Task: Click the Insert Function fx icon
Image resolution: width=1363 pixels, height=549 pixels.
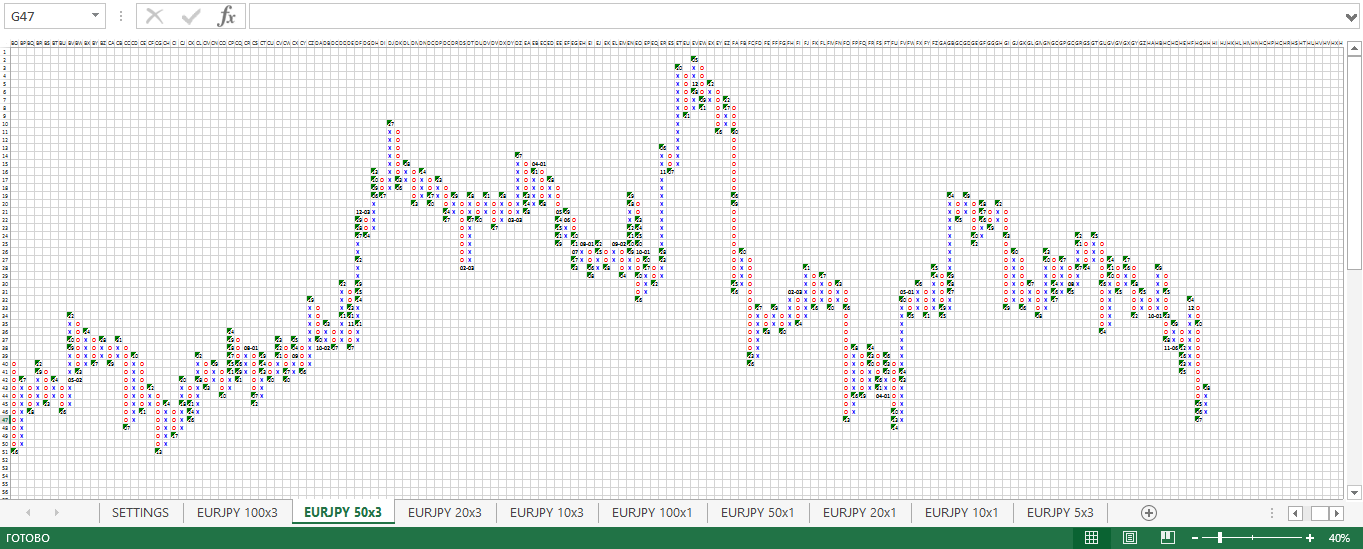Action: [227, 16]
